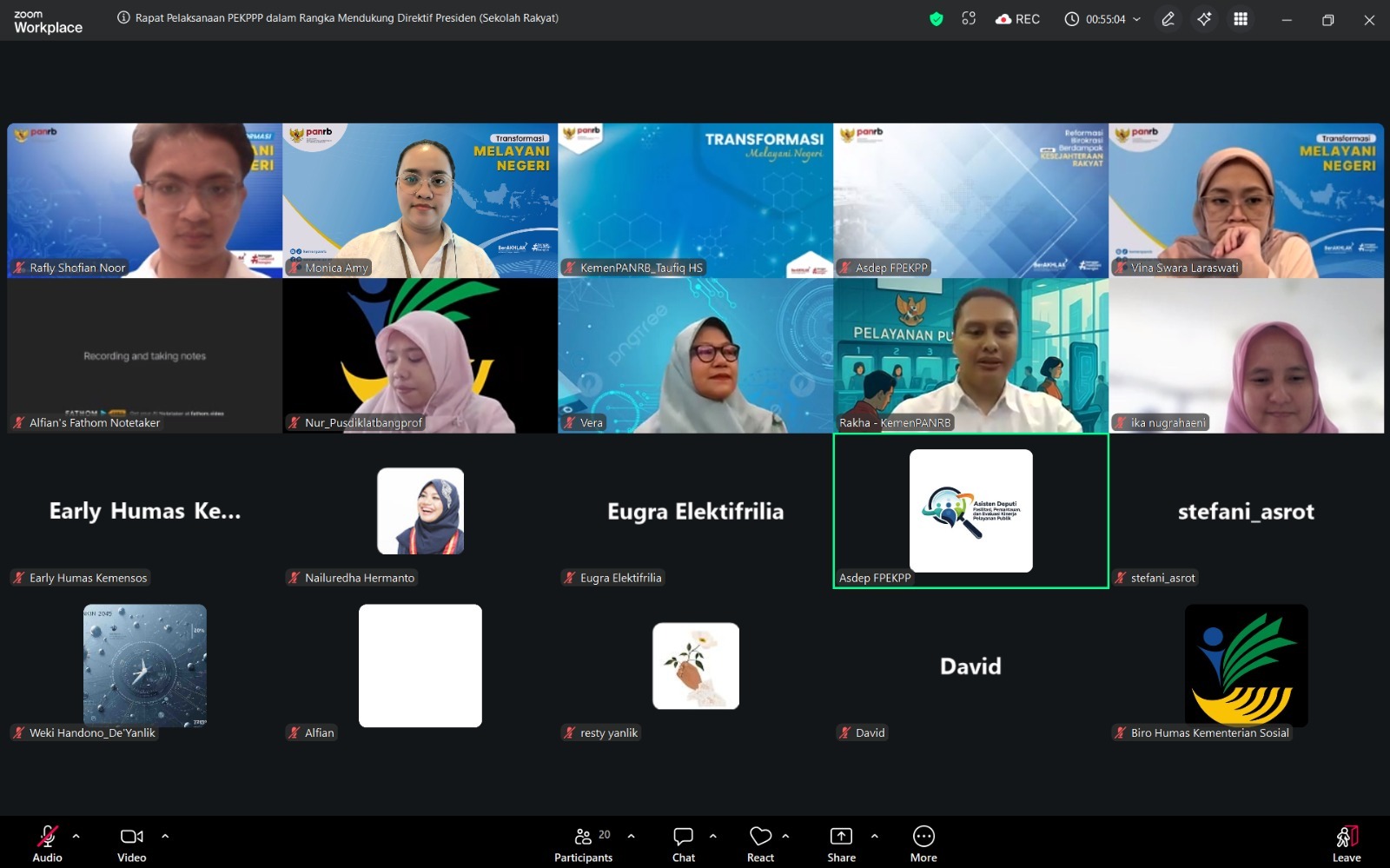This screenshot has height=868, width=1390.
Task: Select Monica Amy video tile
Action: coord(420,201)
